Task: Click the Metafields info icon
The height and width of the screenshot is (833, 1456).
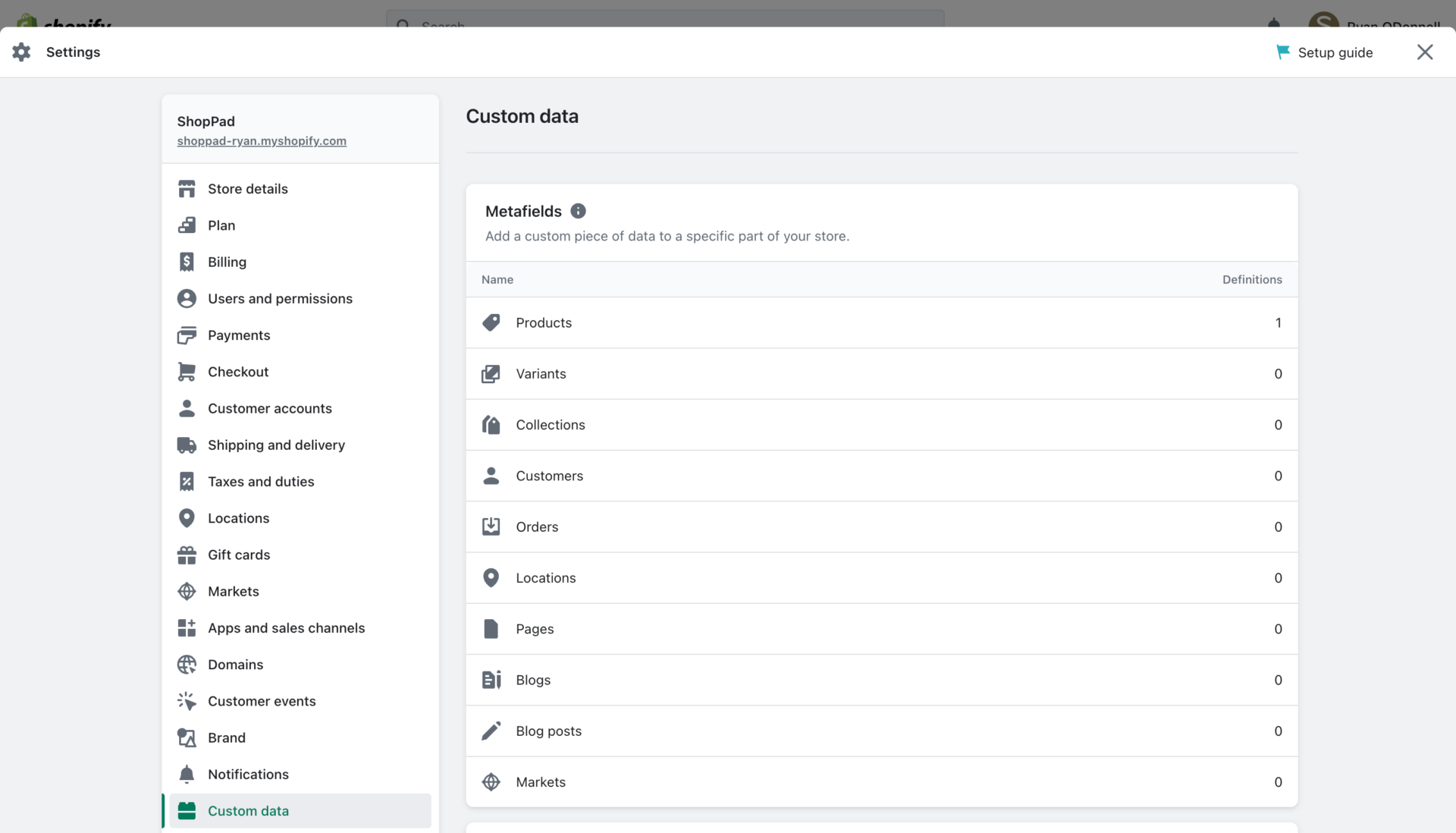Action: [x=578, y=211]
